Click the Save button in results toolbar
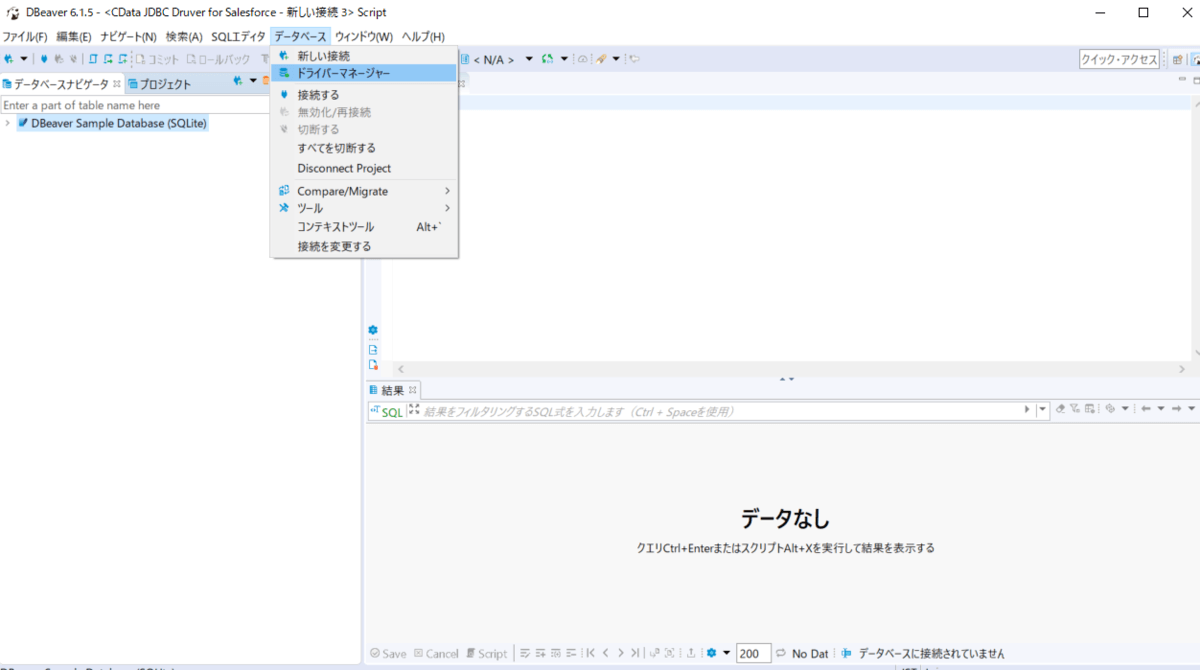The image size is (1200, 670). (388, 653)
